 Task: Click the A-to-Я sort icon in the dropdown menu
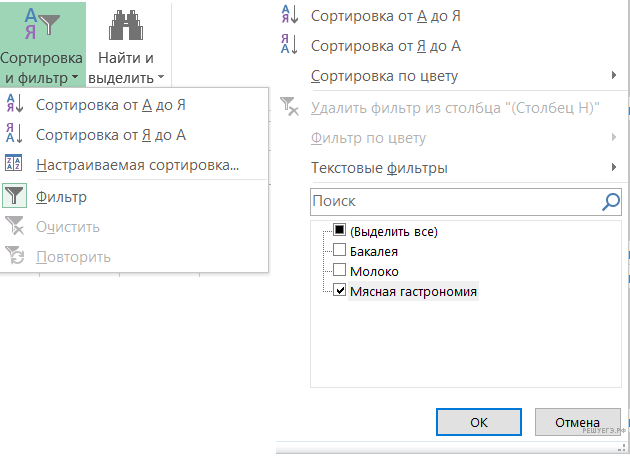15,105
